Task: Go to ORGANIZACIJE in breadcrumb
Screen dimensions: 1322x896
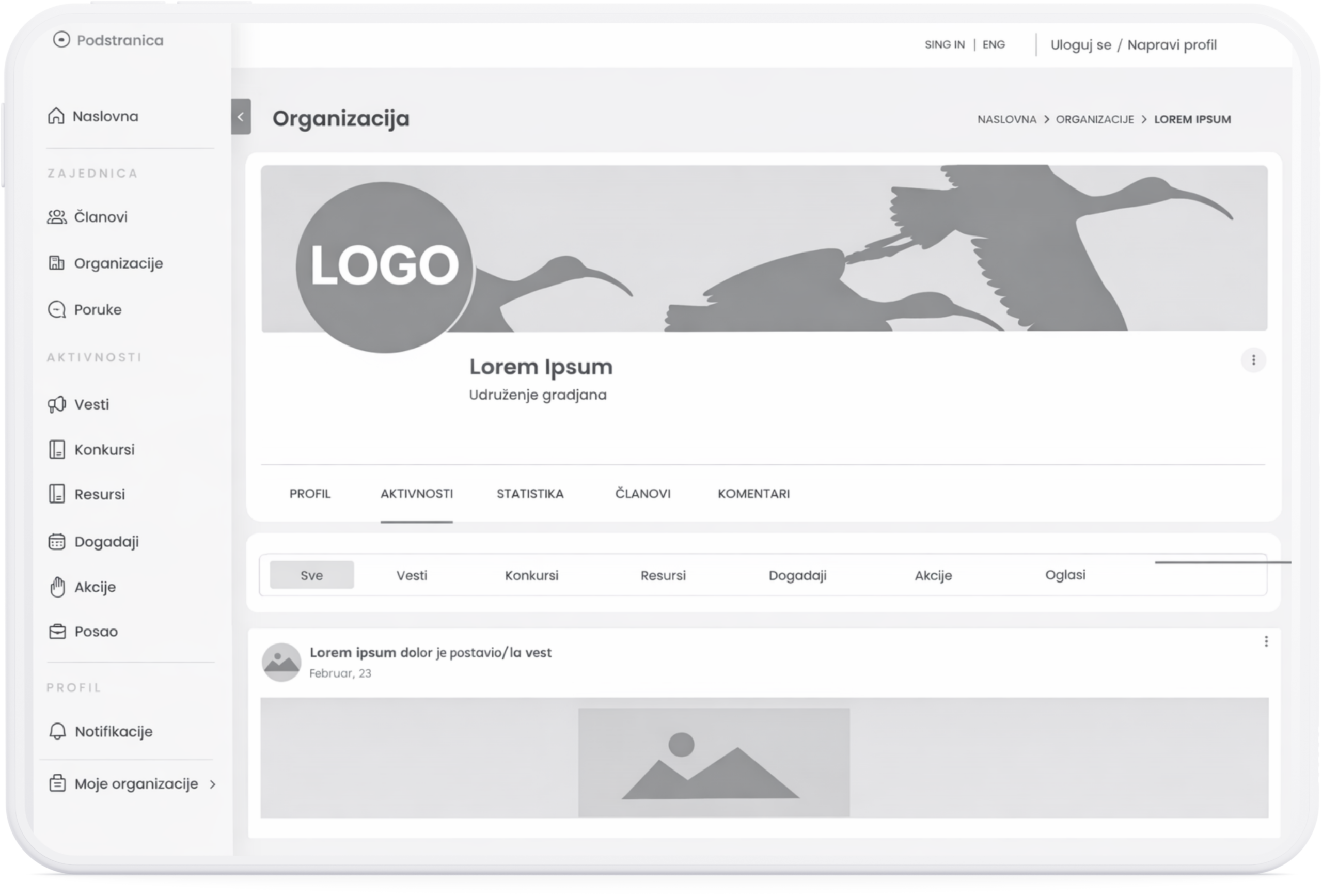Action: [x=1094, y=119]
